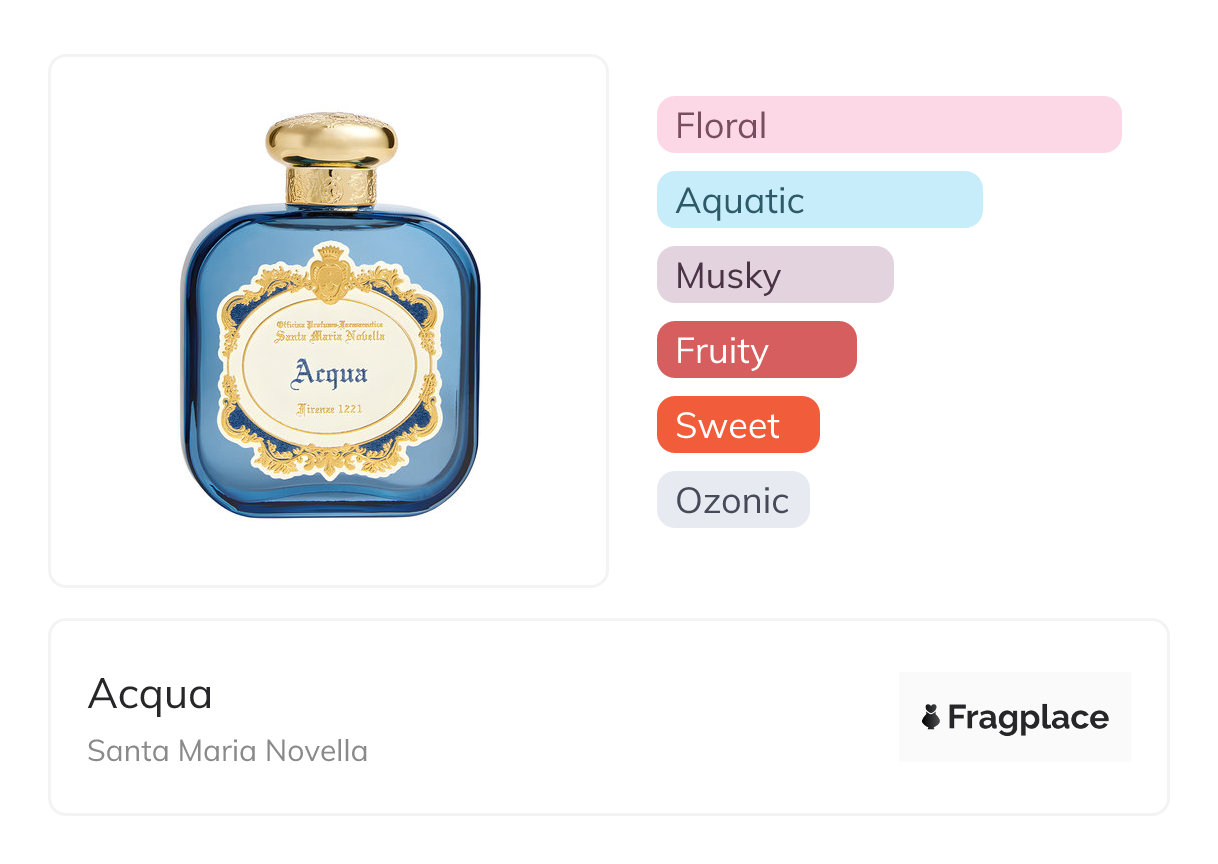Click the blue Acqua text on bottle label
Screen dimensions: 1218x864
pos(330,375)
